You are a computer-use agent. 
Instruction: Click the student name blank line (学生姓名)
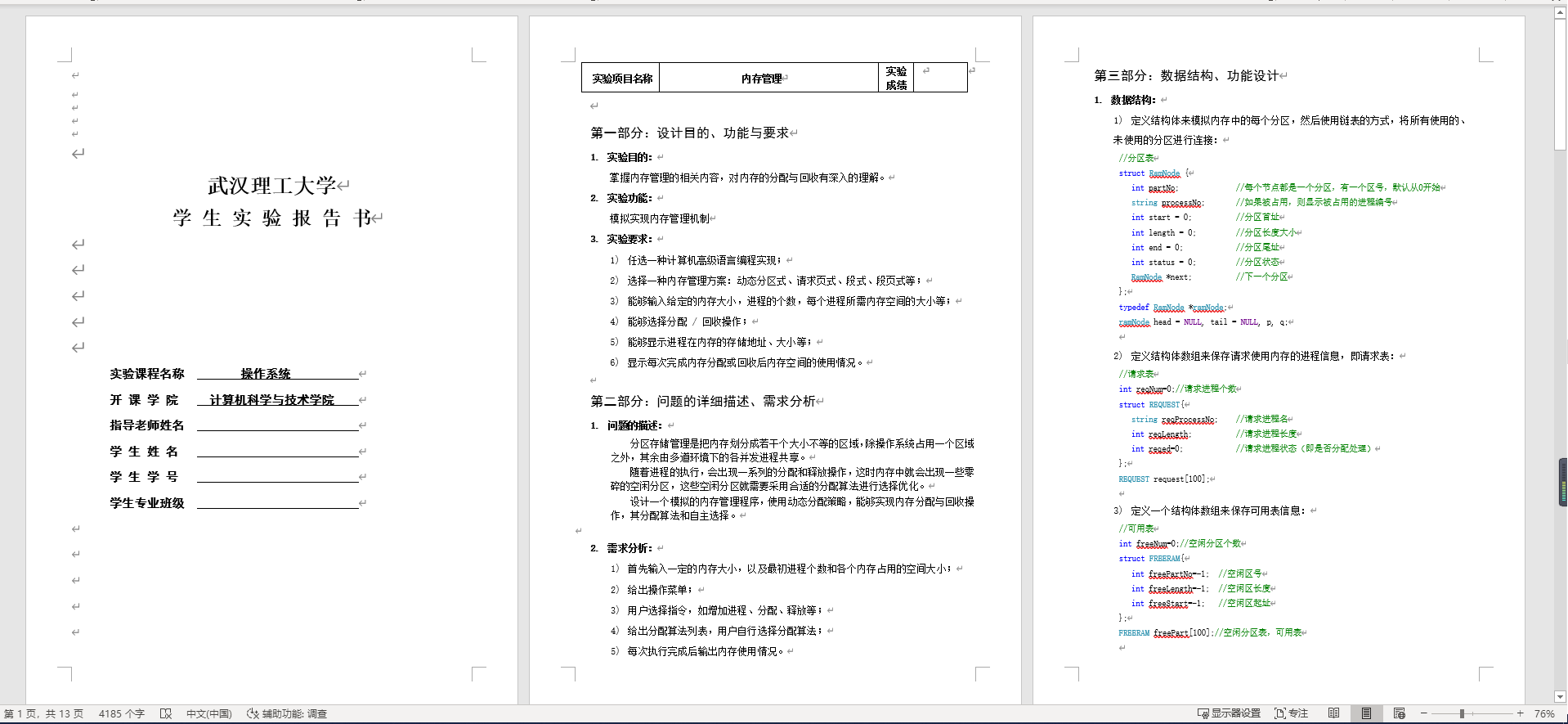click(278, 451)
